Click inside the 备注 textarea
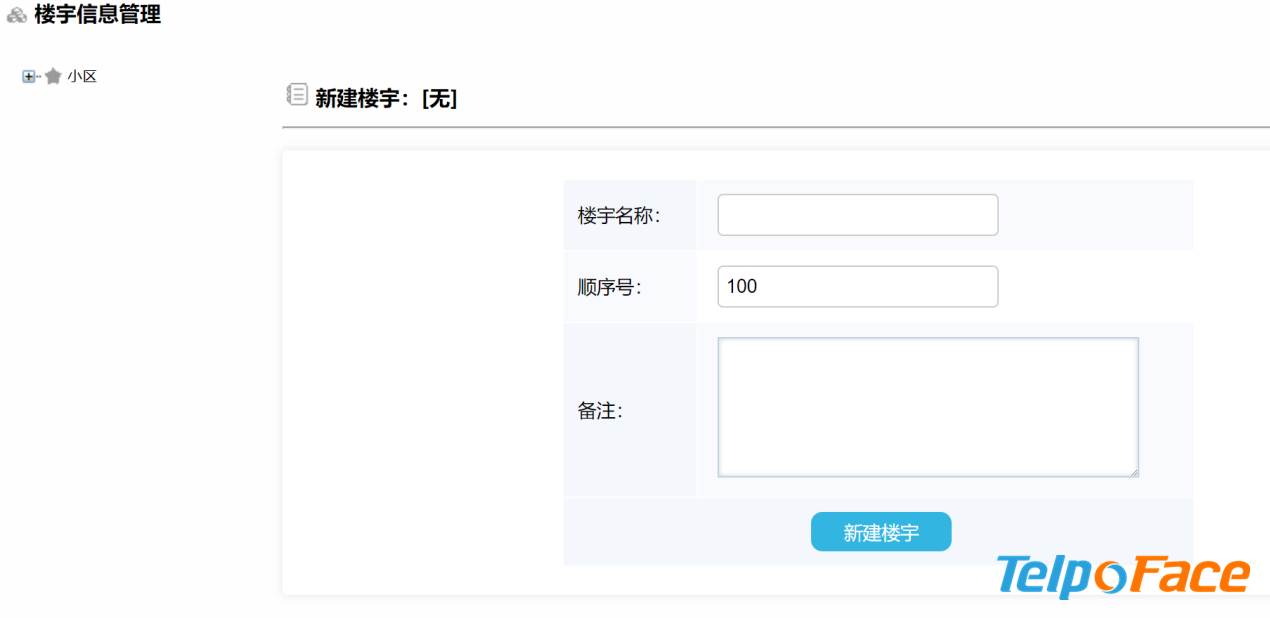This screenshot has height=618, width=1270. [x=928, y=407]
